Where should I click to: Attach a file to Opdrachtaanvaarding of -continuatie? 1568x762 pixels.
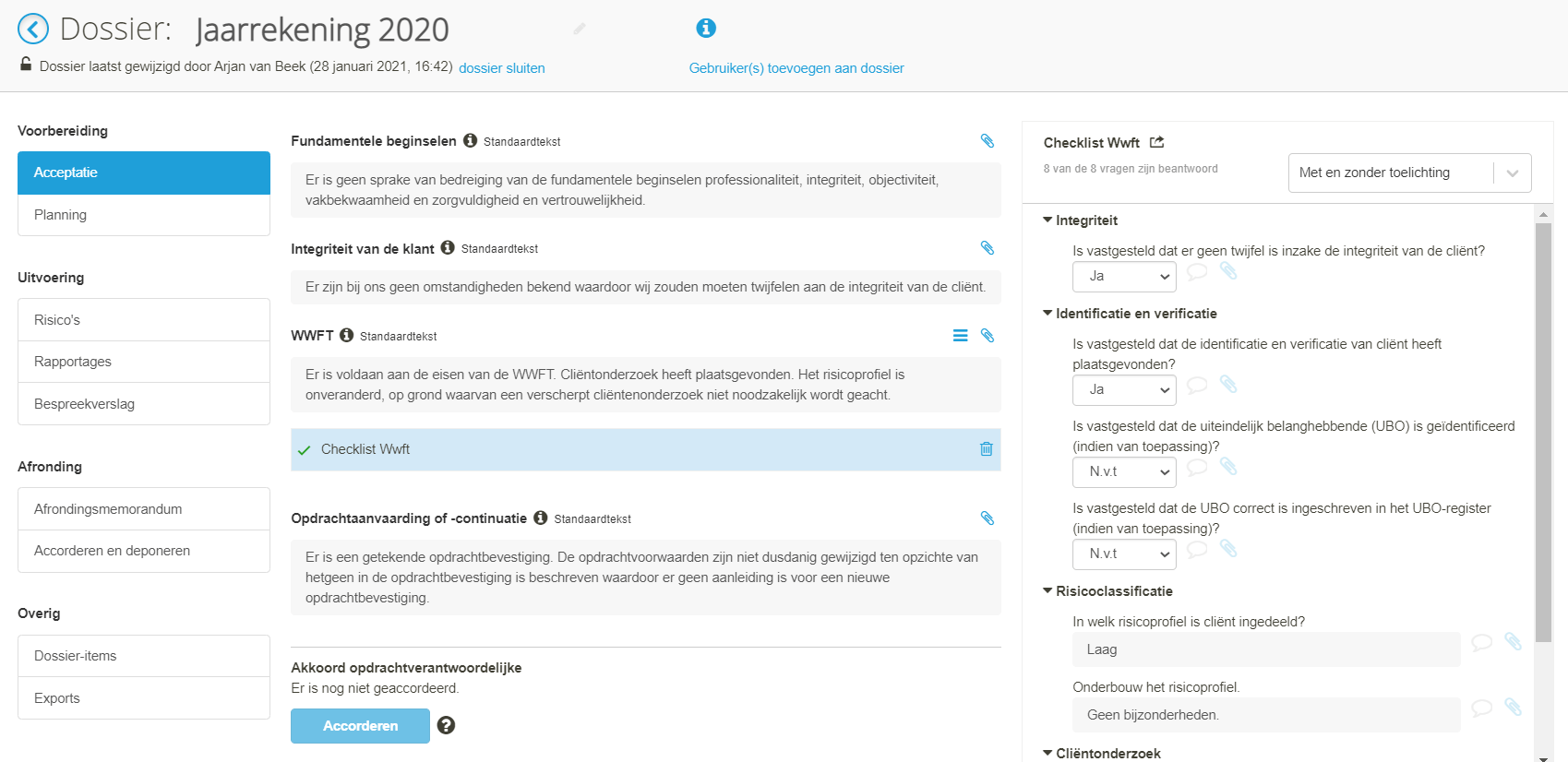click(x=987, y=518)
